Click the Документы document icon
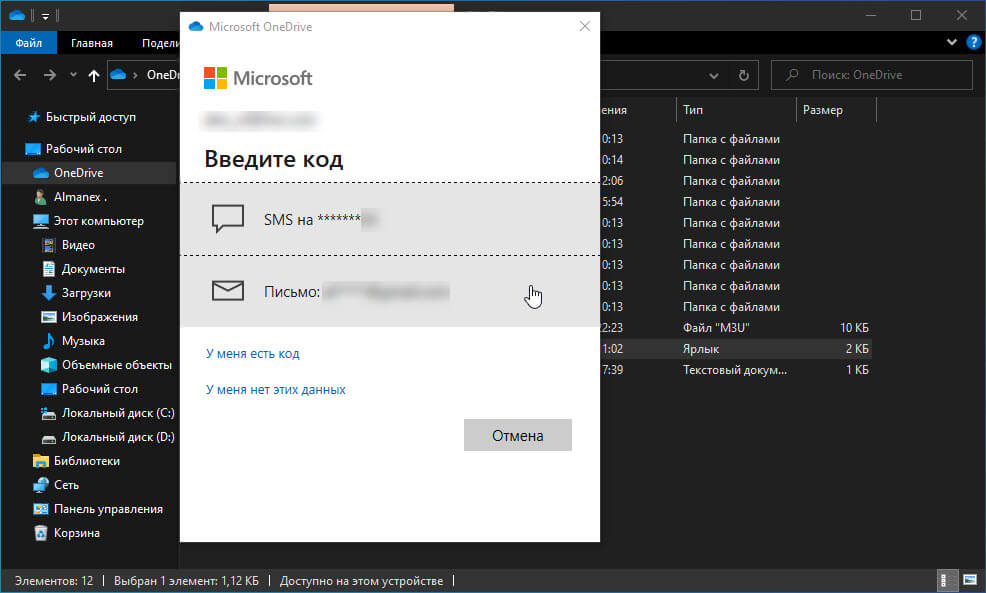The height and width of the screenshot is (593, 986). click(49, 269)
